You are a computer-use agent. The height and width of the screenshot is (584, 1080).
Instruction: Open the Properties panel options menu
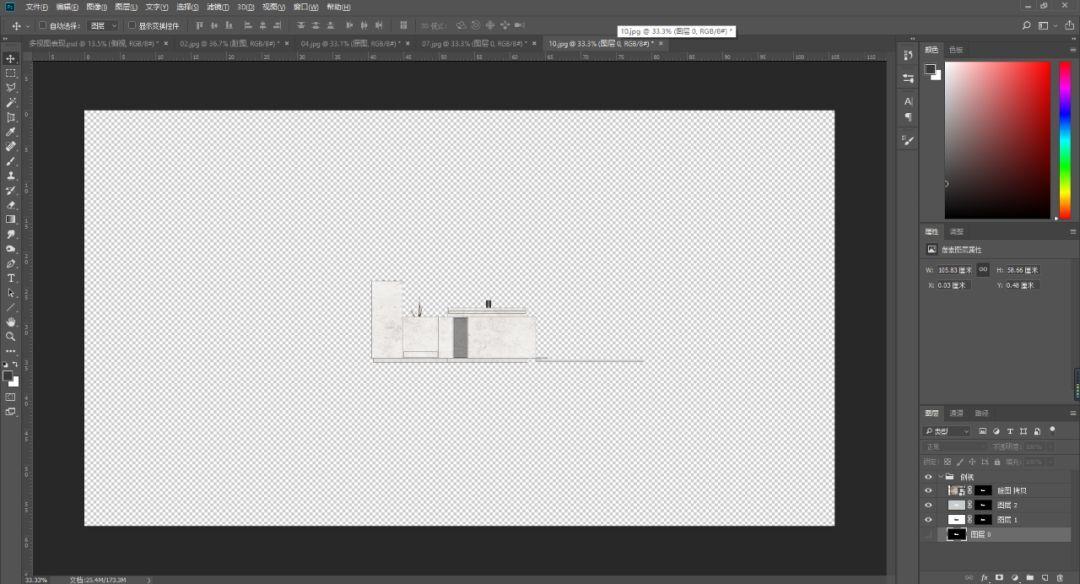[x=1072, y=232]
